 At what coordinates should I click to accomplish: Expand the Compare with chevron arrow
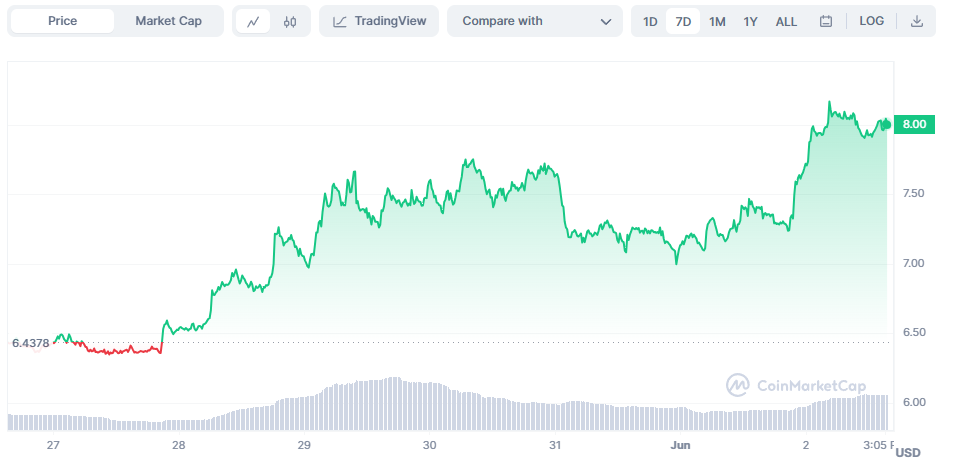click(606, 22)
